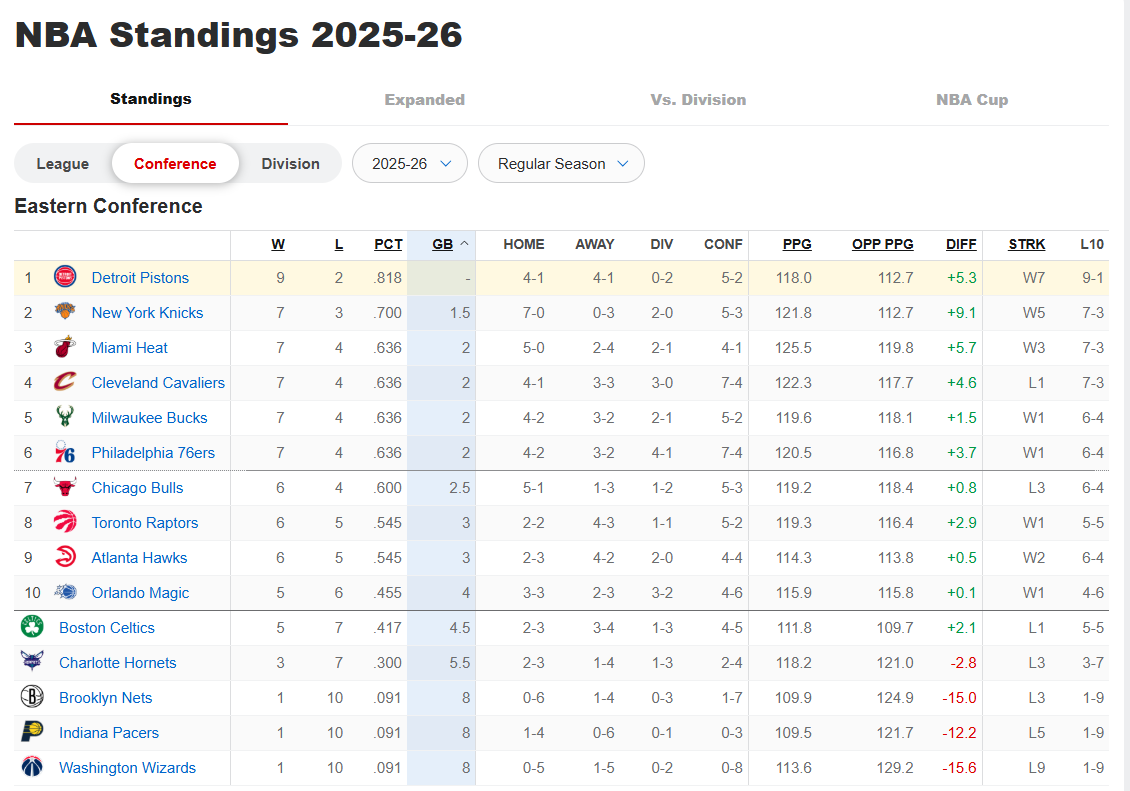
Task: Sort standings by DIFF header
Action: [961, 244]
